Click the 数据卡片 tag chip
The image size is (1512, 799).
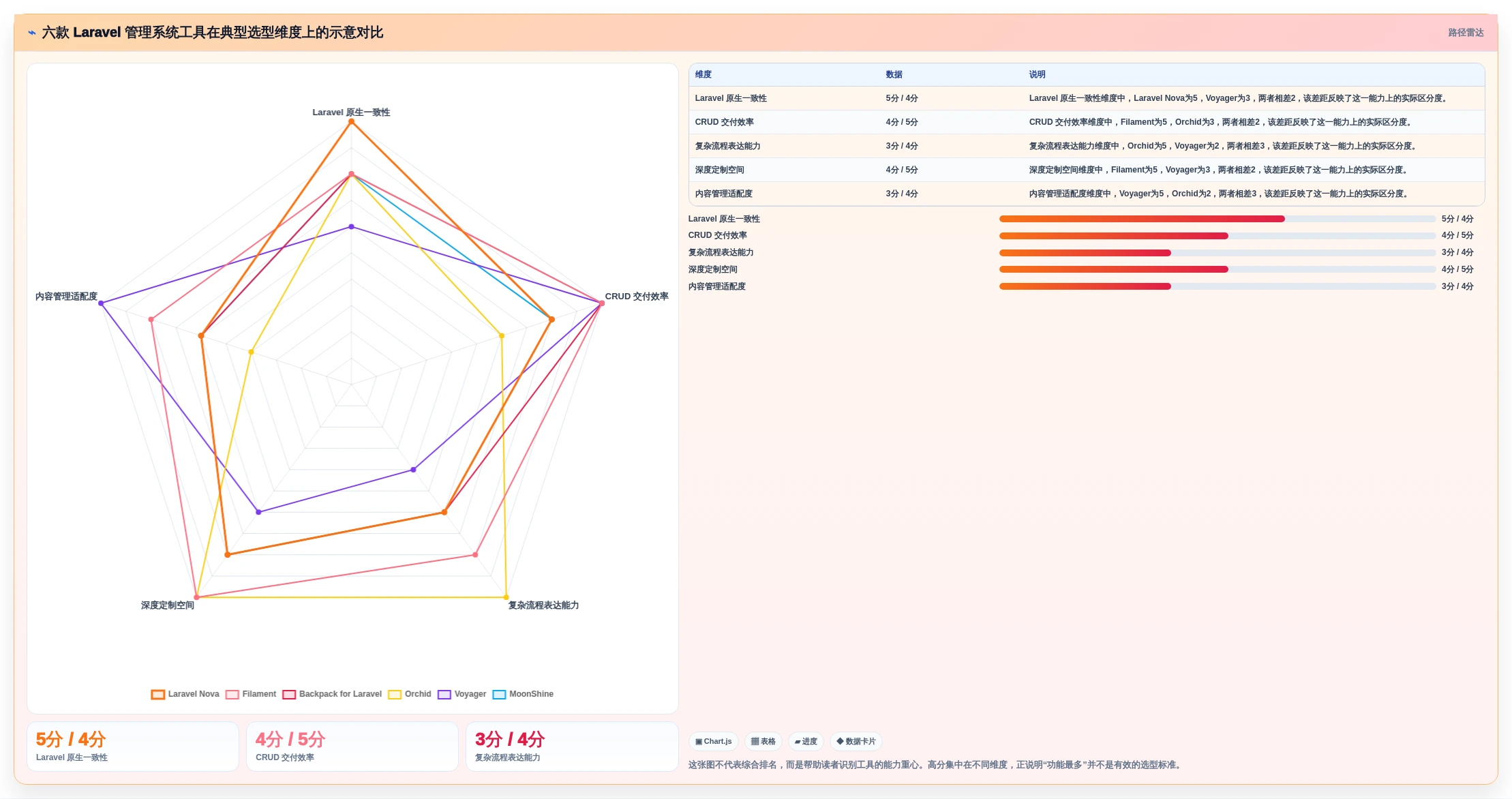856,741
